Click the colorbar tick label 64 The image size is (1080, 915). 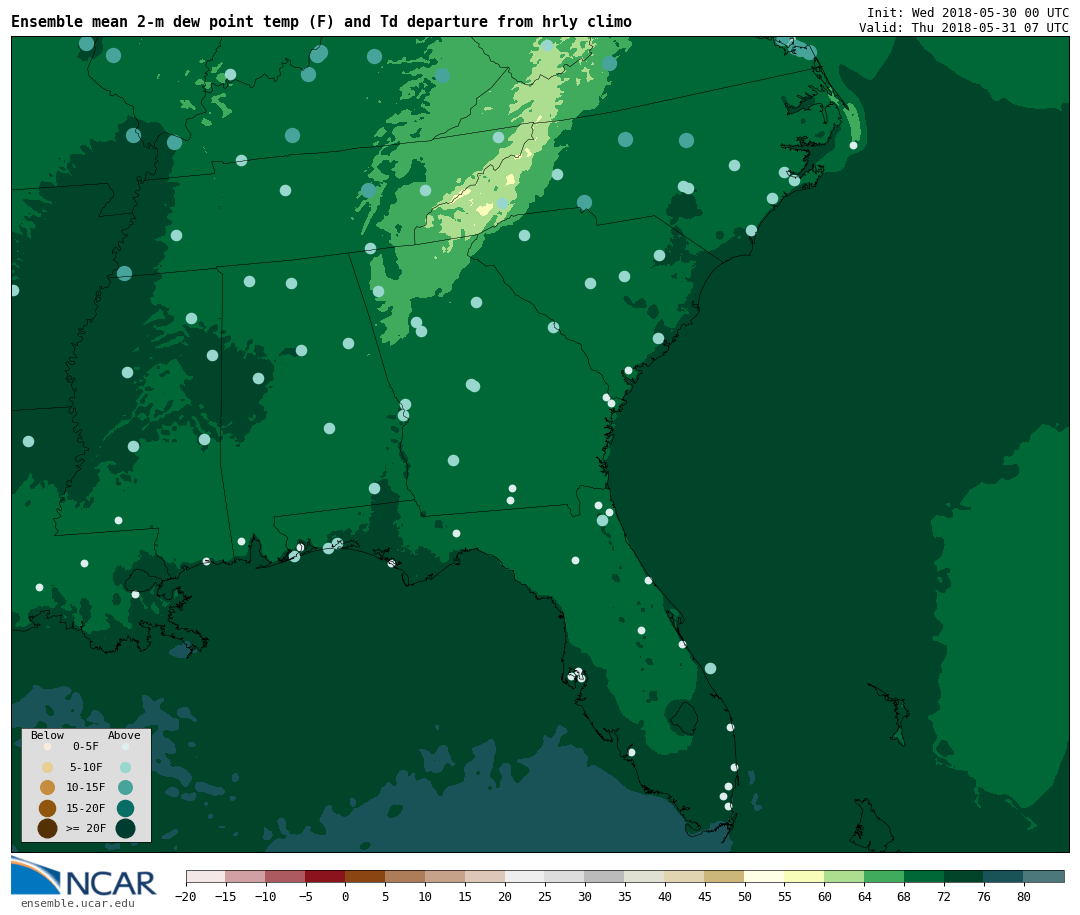pos(864,896)
